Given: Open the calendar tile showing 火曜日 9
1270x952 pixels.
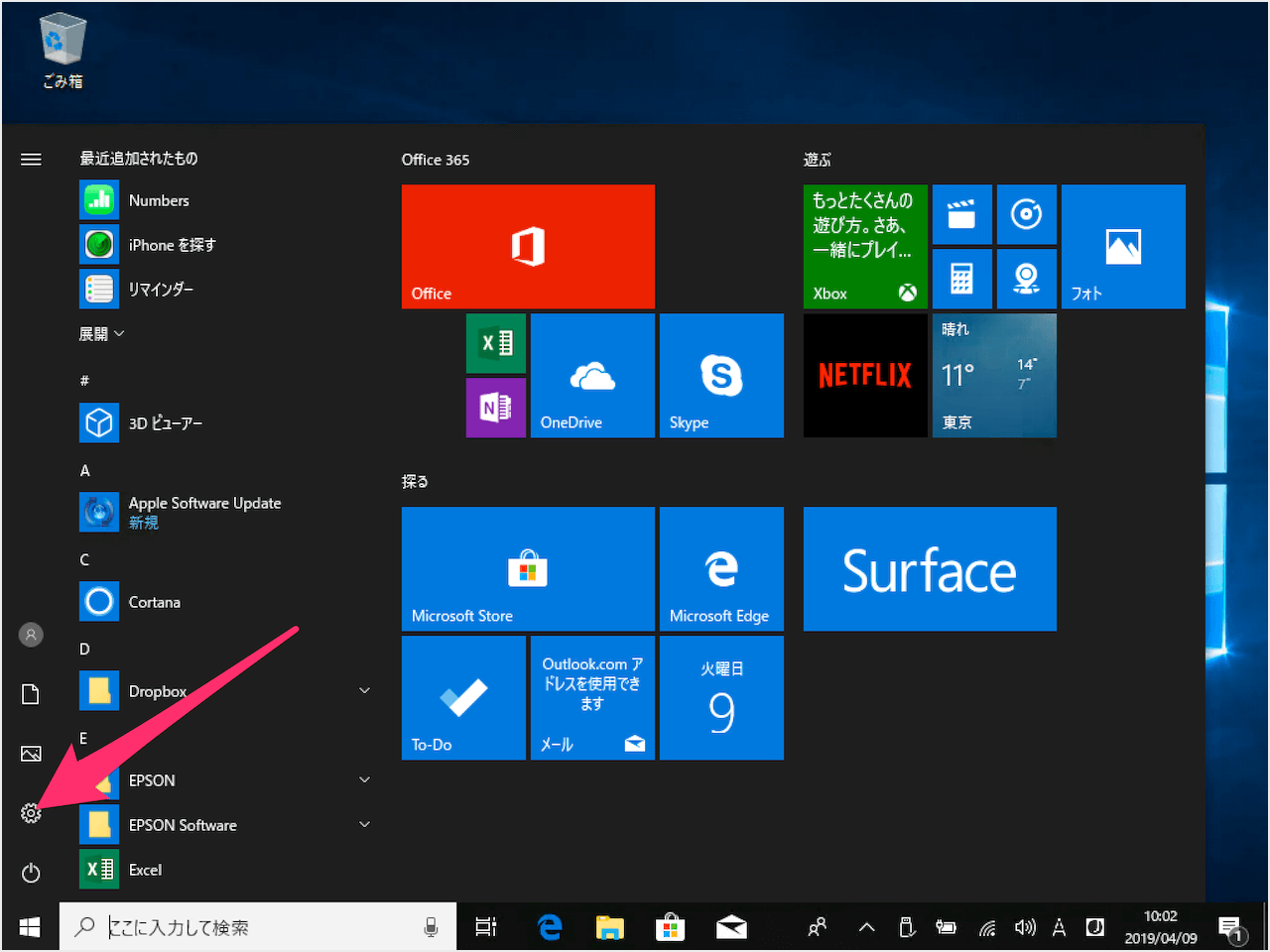Looking at the screenshot, I should tap(721, 697).
